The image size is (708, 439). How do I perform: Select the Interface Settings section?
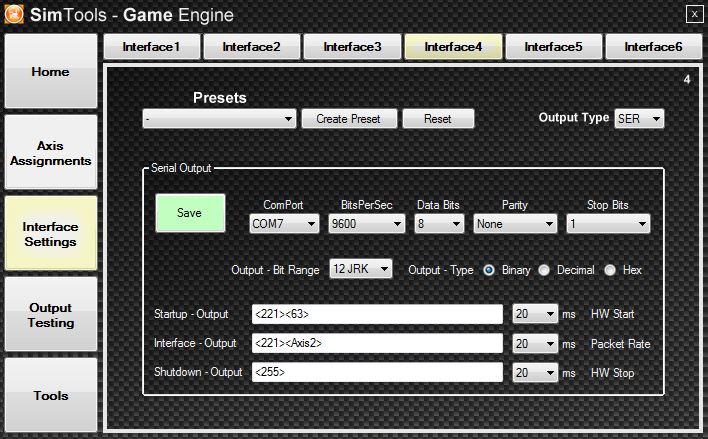51,234
